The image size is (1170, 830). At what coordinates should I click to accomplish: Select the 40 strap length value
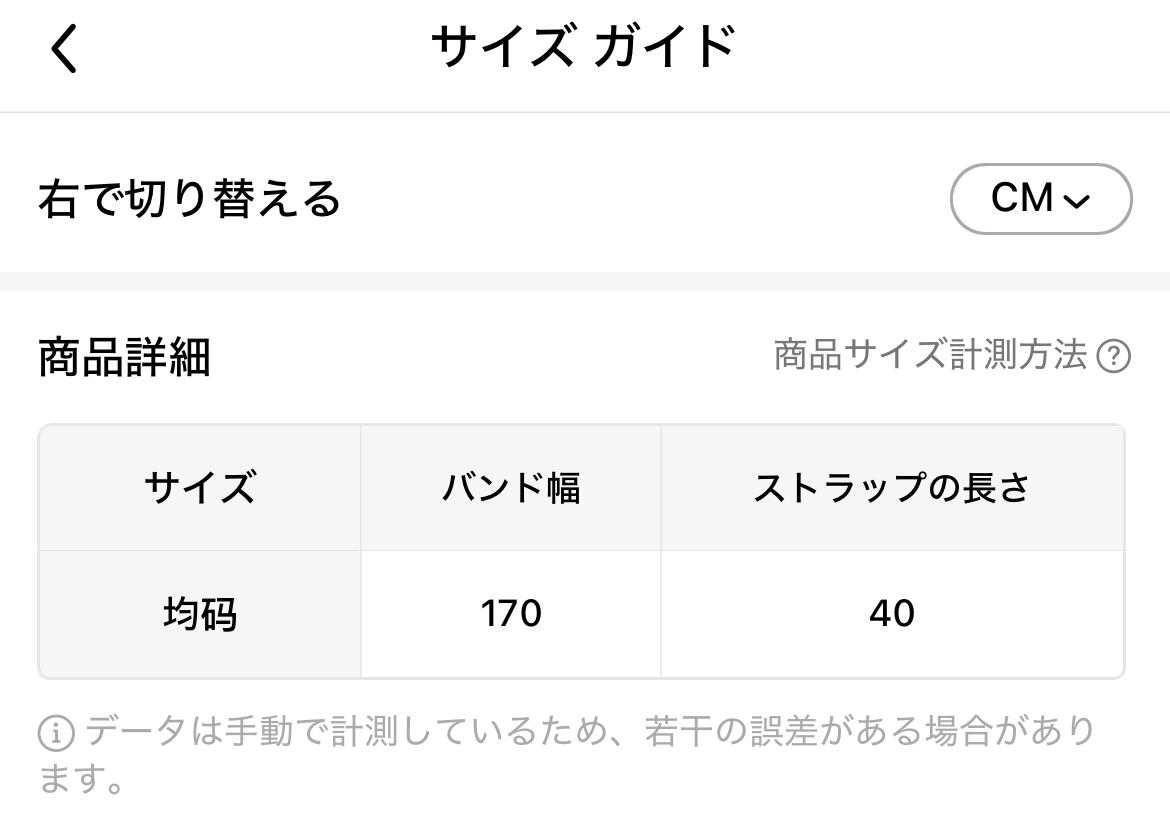891,614
